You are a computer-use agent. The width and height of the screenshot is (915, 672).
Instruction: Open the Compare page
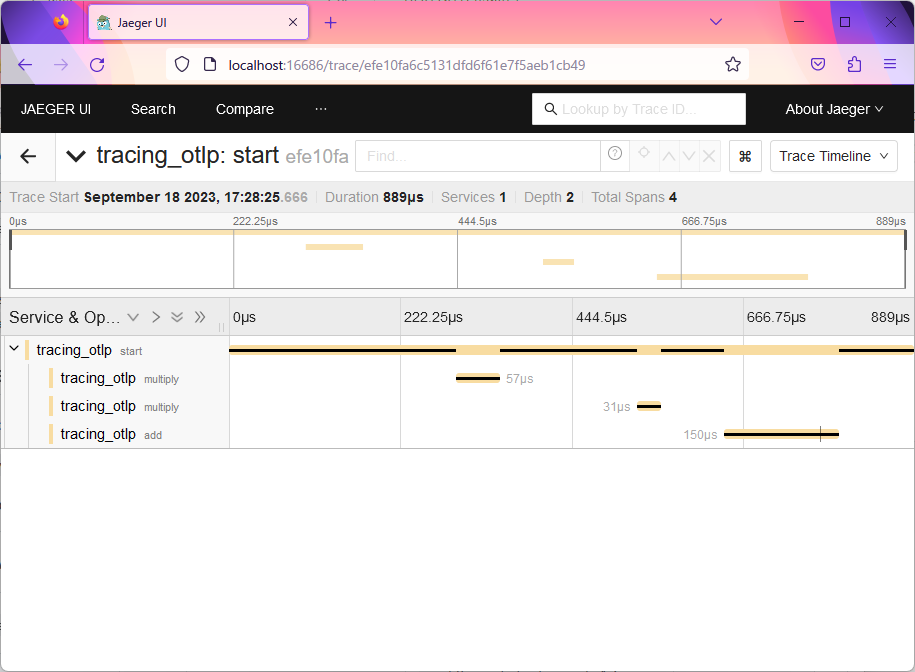pyautogui.click(x=245, y=109)
